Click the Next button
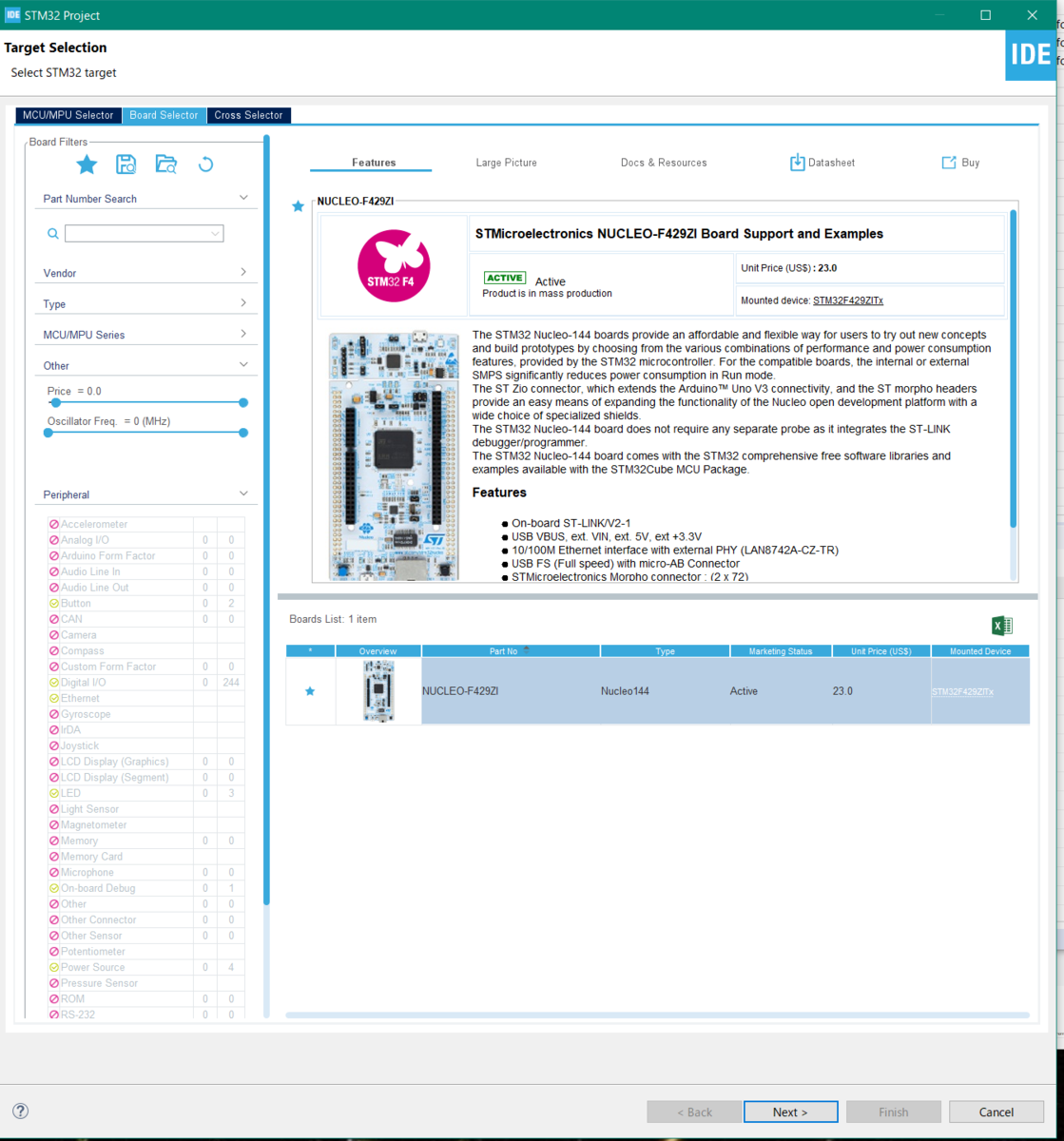Viewport: 1064px width, 1141px height. click(790, 1111)
